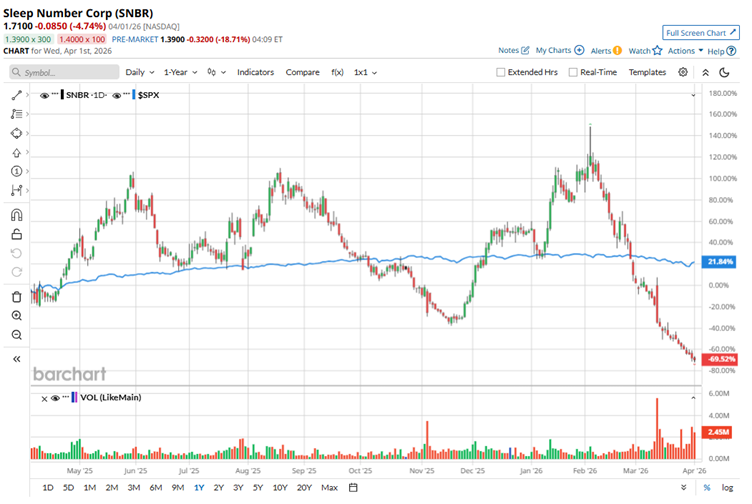Expand trend line tool submenu arrow

point(27,95)
